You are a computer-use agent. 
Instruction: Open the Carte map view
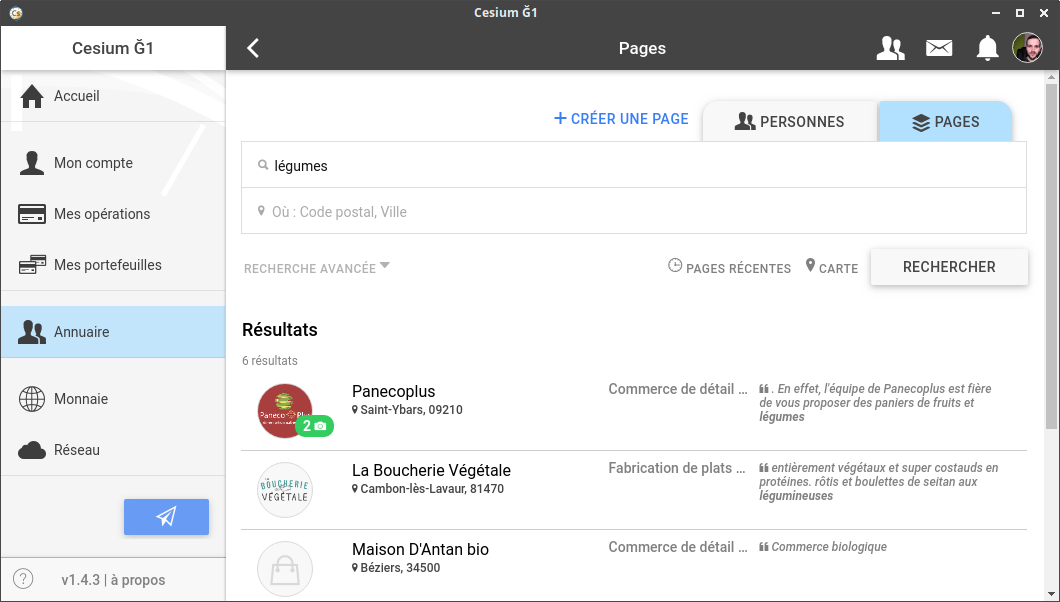(x=832, y=268)
